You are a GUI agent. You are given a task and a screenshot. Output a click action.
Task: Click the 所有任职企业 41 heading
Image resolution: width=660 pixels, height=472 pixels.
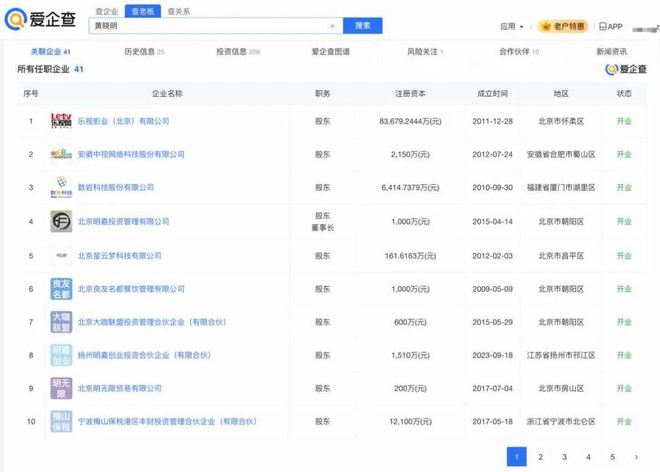tap(50, 69)
